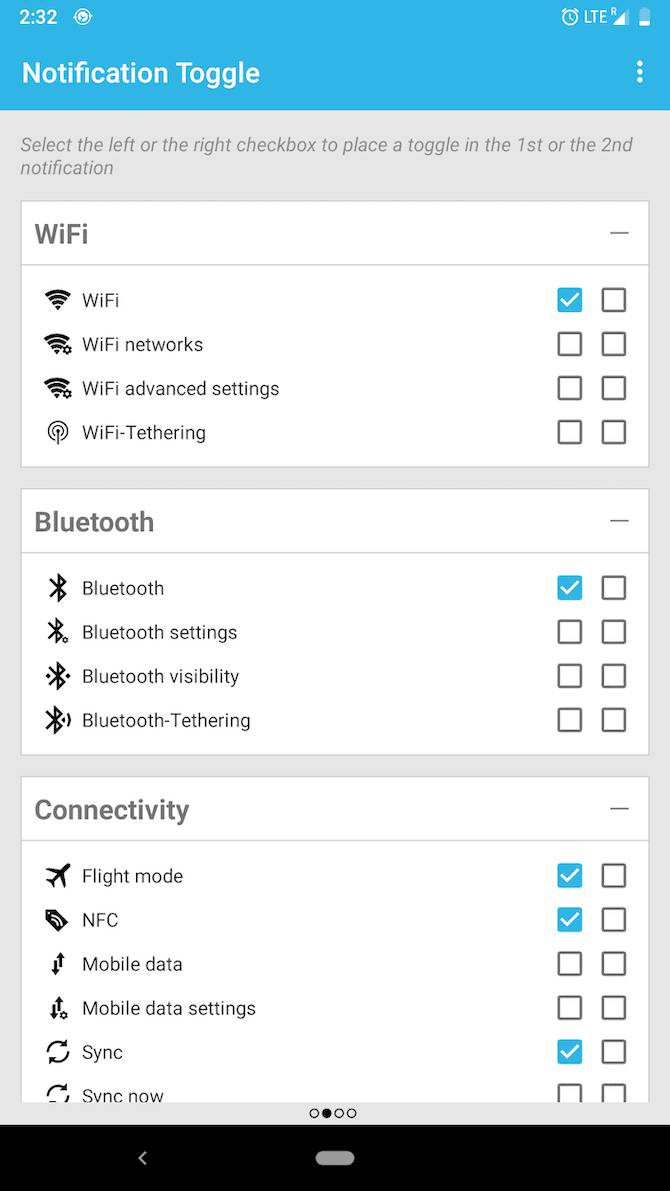The height and width of the screenshot is (1191, 670).
Task: Tap the Mobile data arrows icon
Action: coord(58,964)
